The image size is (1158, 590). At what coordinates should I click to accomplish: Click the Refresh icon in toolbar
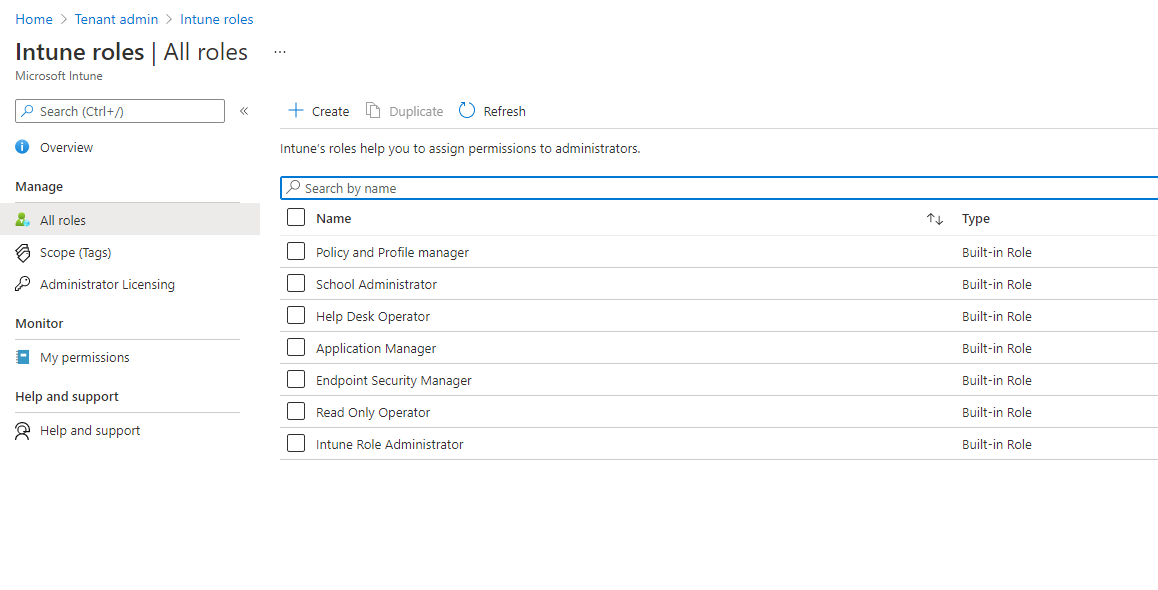[x=467, y=111]
